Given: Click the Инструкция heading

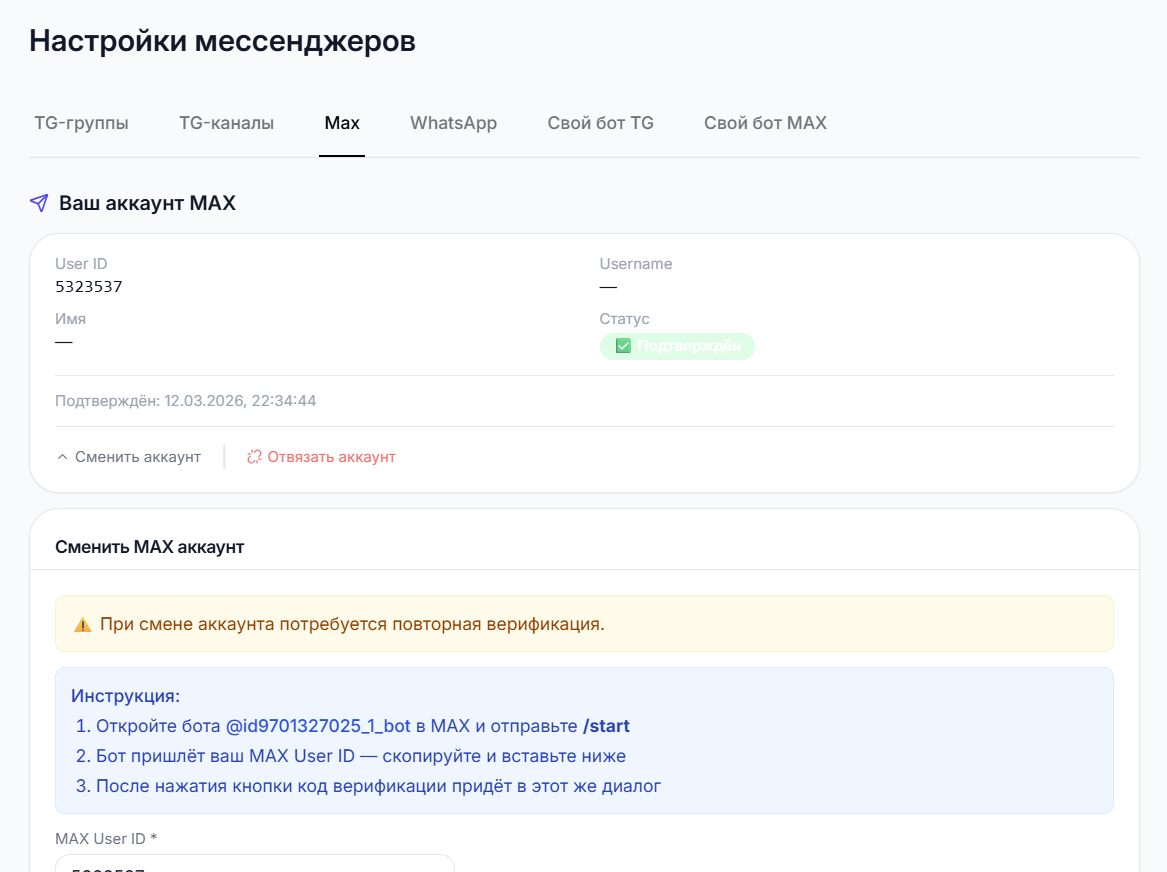Looking at the screenshot, I should pyautogui.click(x=126, y=696).
